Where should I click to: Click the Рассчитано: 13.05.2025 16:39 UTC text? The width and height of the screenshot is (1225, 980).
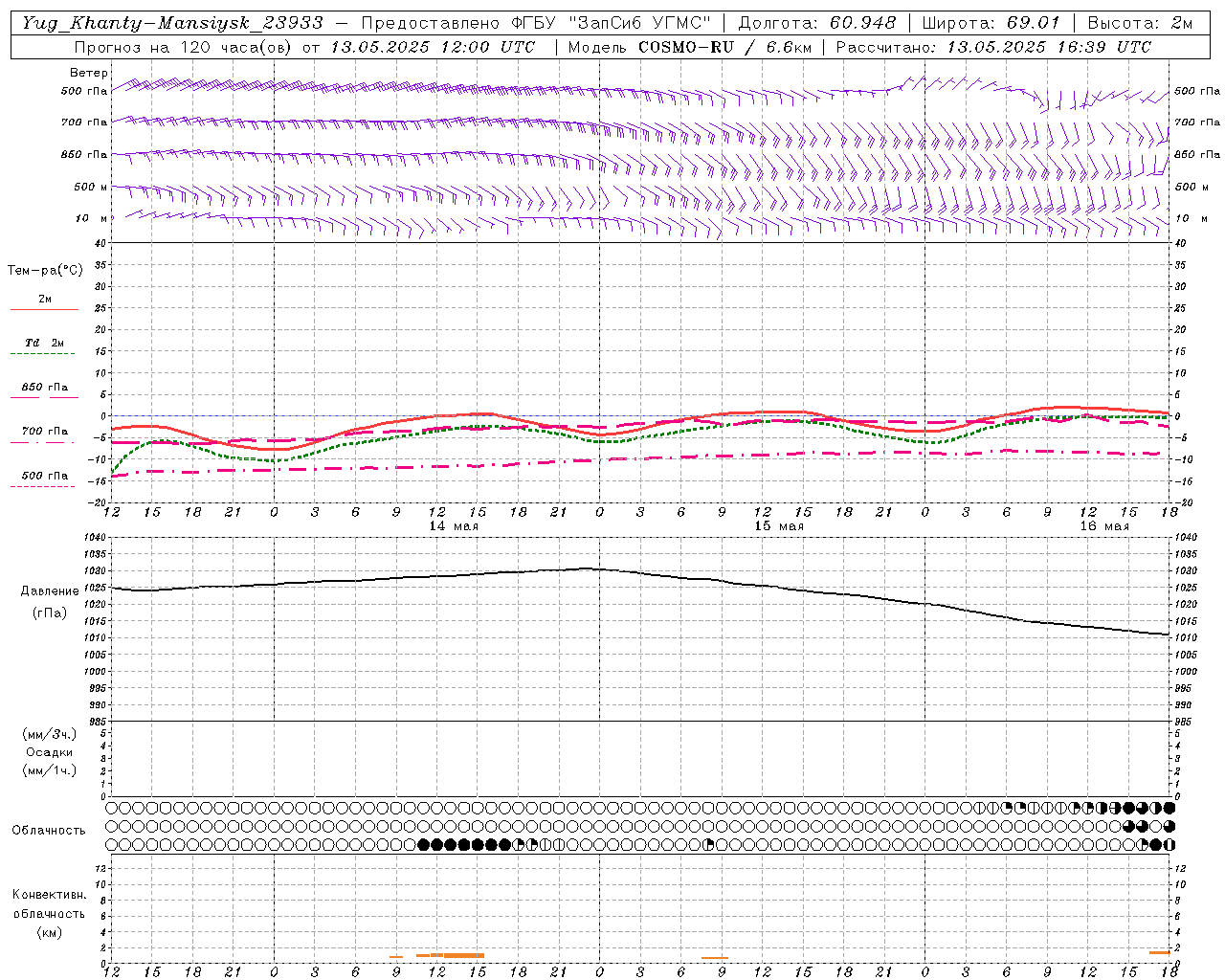pos(993,47)
